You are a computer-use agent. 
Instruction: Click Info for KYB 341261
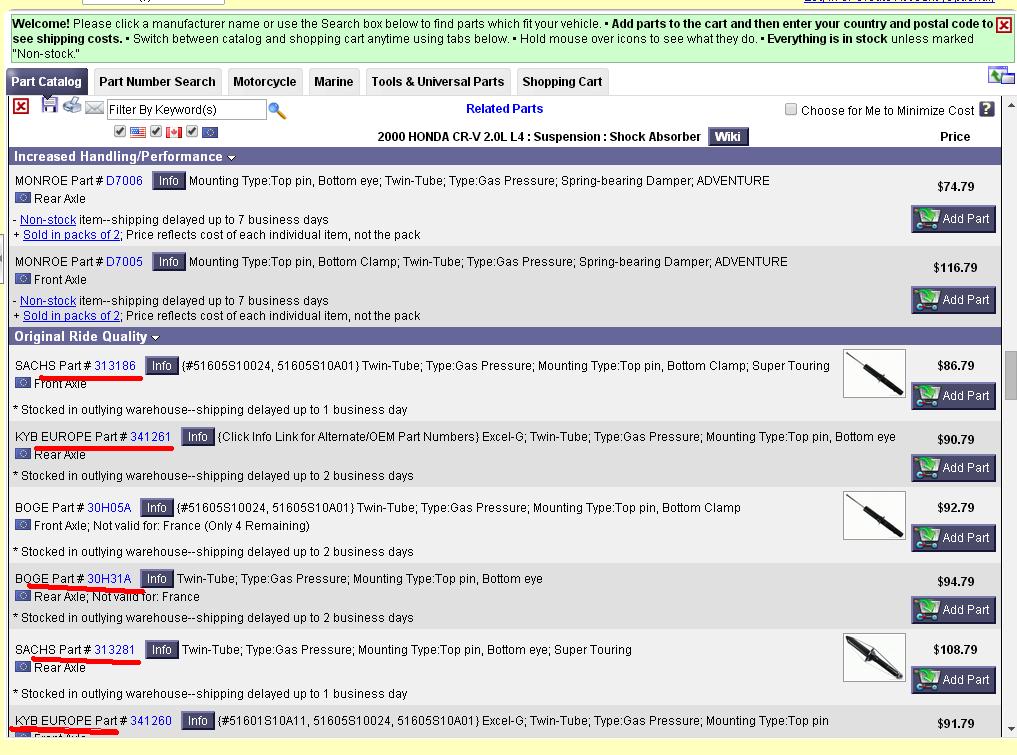pyautogui.click(x=198, y=437)
